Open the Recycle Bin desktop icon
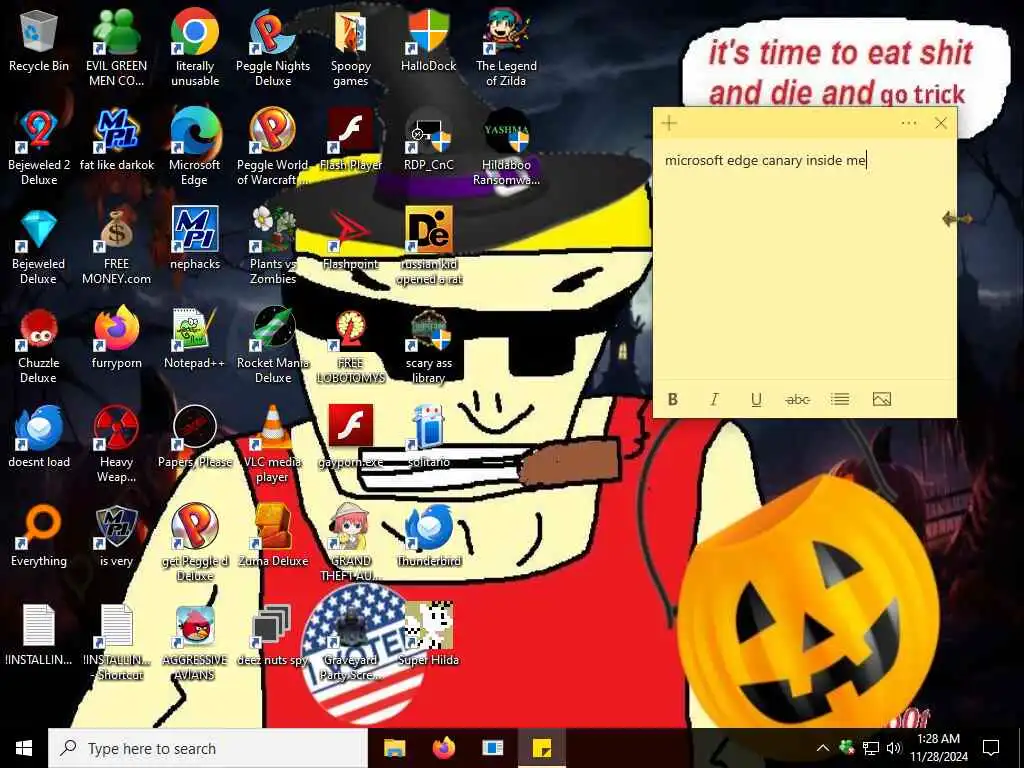This screenshot has width=1024, height=768. coord(39,40)
